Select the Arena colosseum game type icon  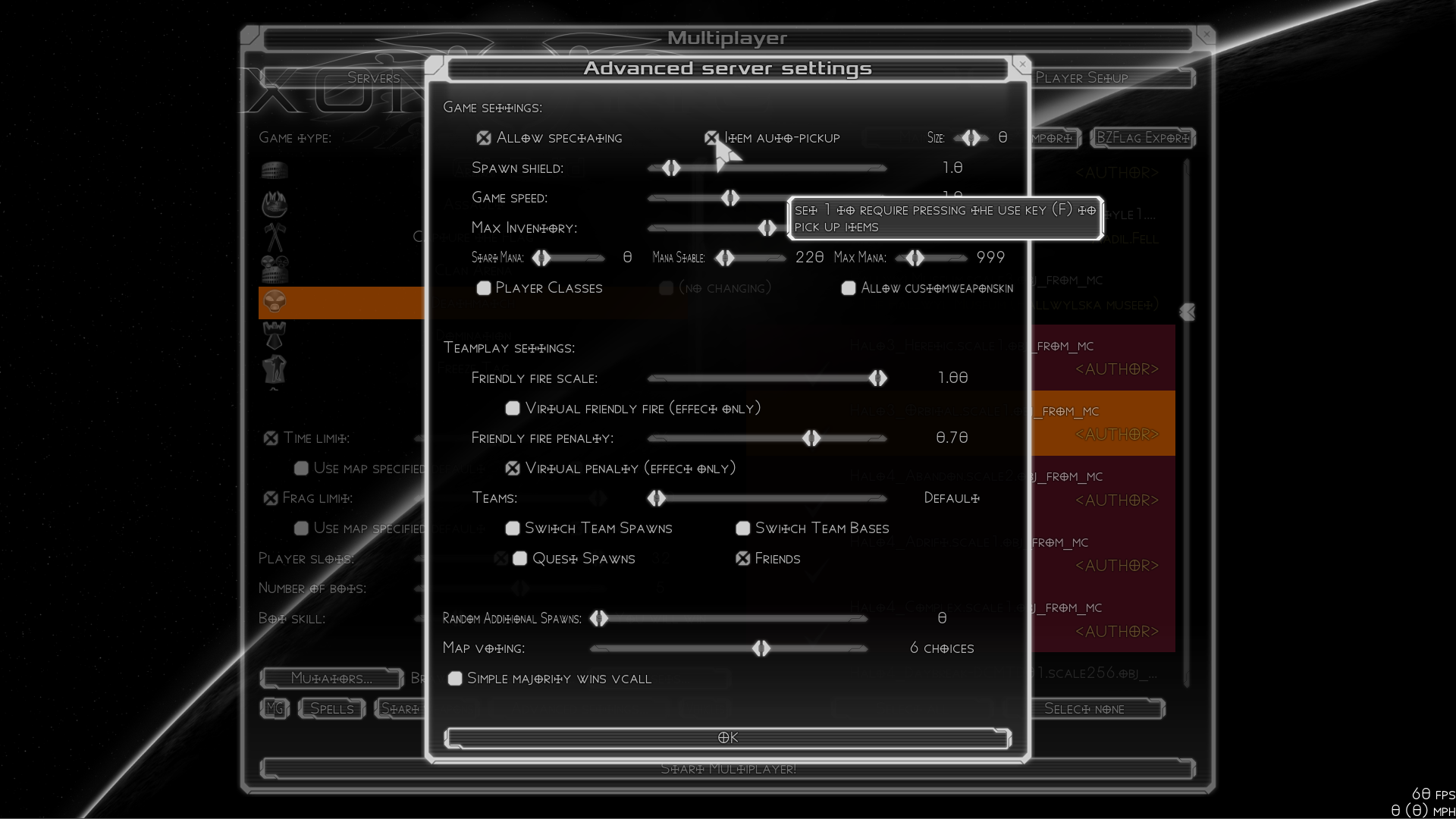pyautogui.click(x=275, y=170)
